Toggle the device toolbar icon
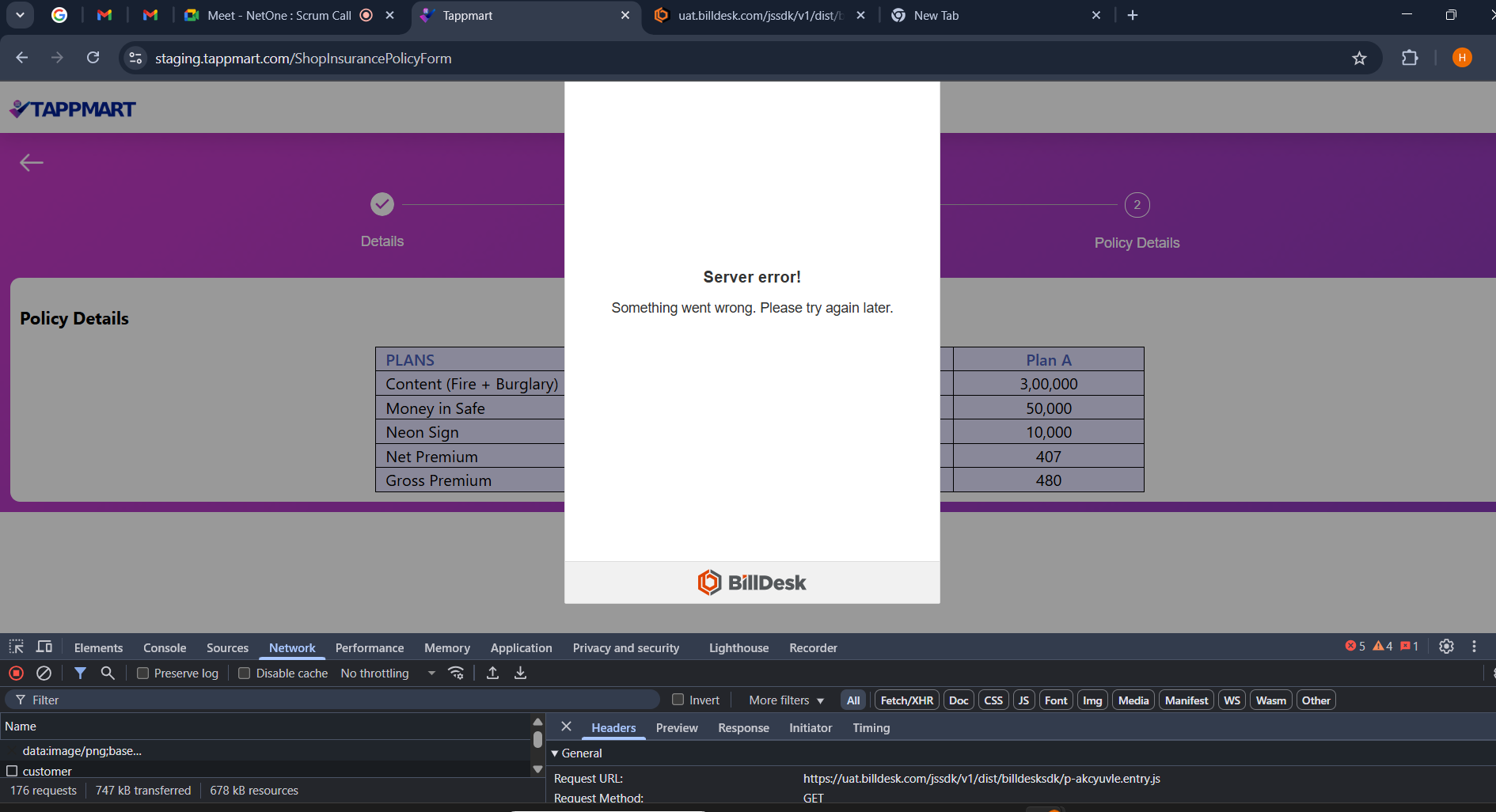Image resolution: width=1496 pixels, height=812 pixels. [44, 647]
